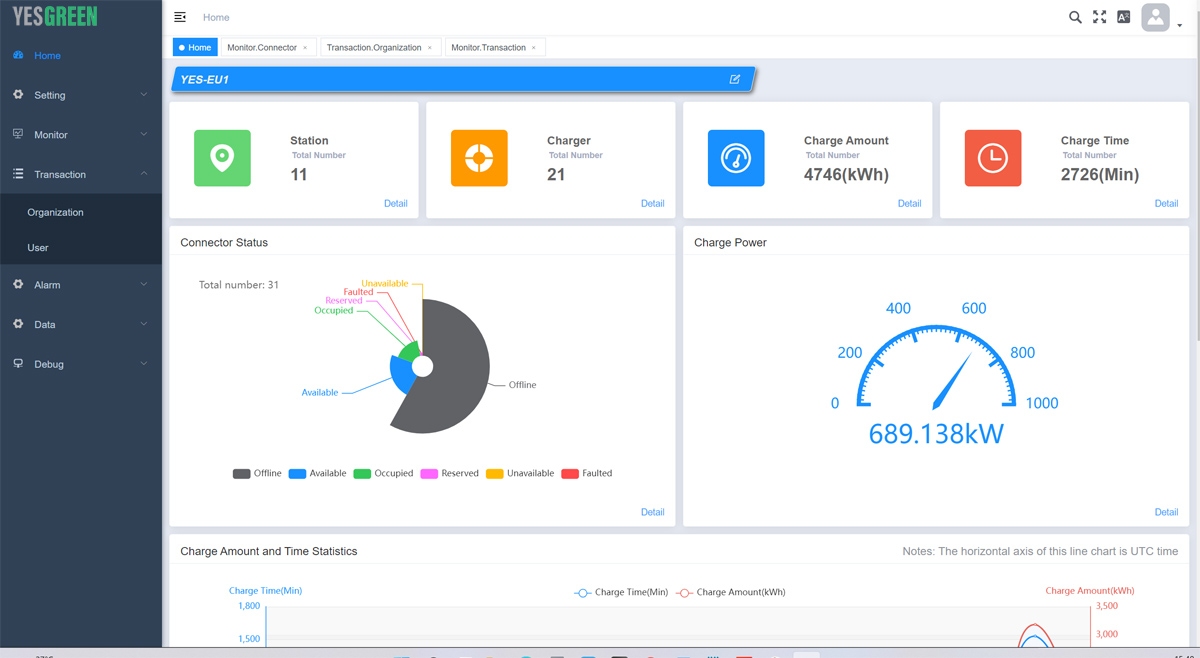1200x658 pixels.
Task: Collapse the Transaction menu chevron
Action: pos(144,174)
